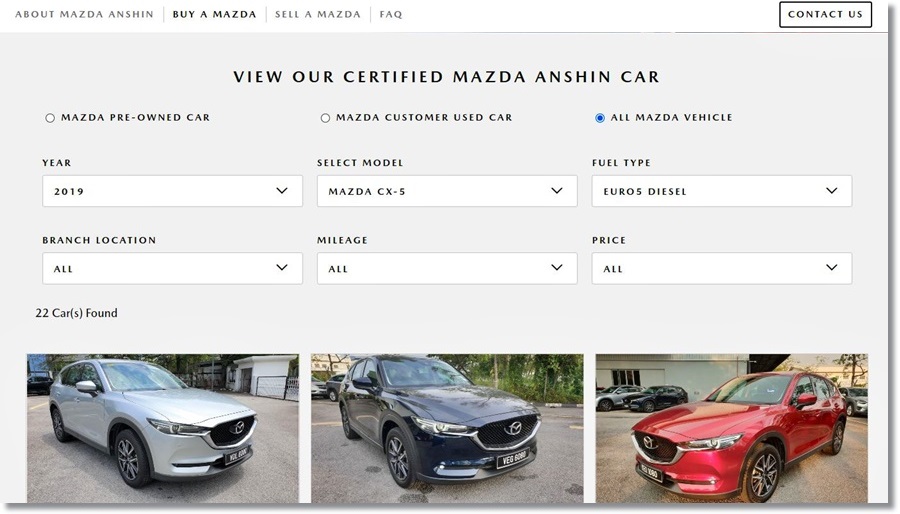Open the Fuel Type dropdown
900x514 pixels.
click(721, 191)
